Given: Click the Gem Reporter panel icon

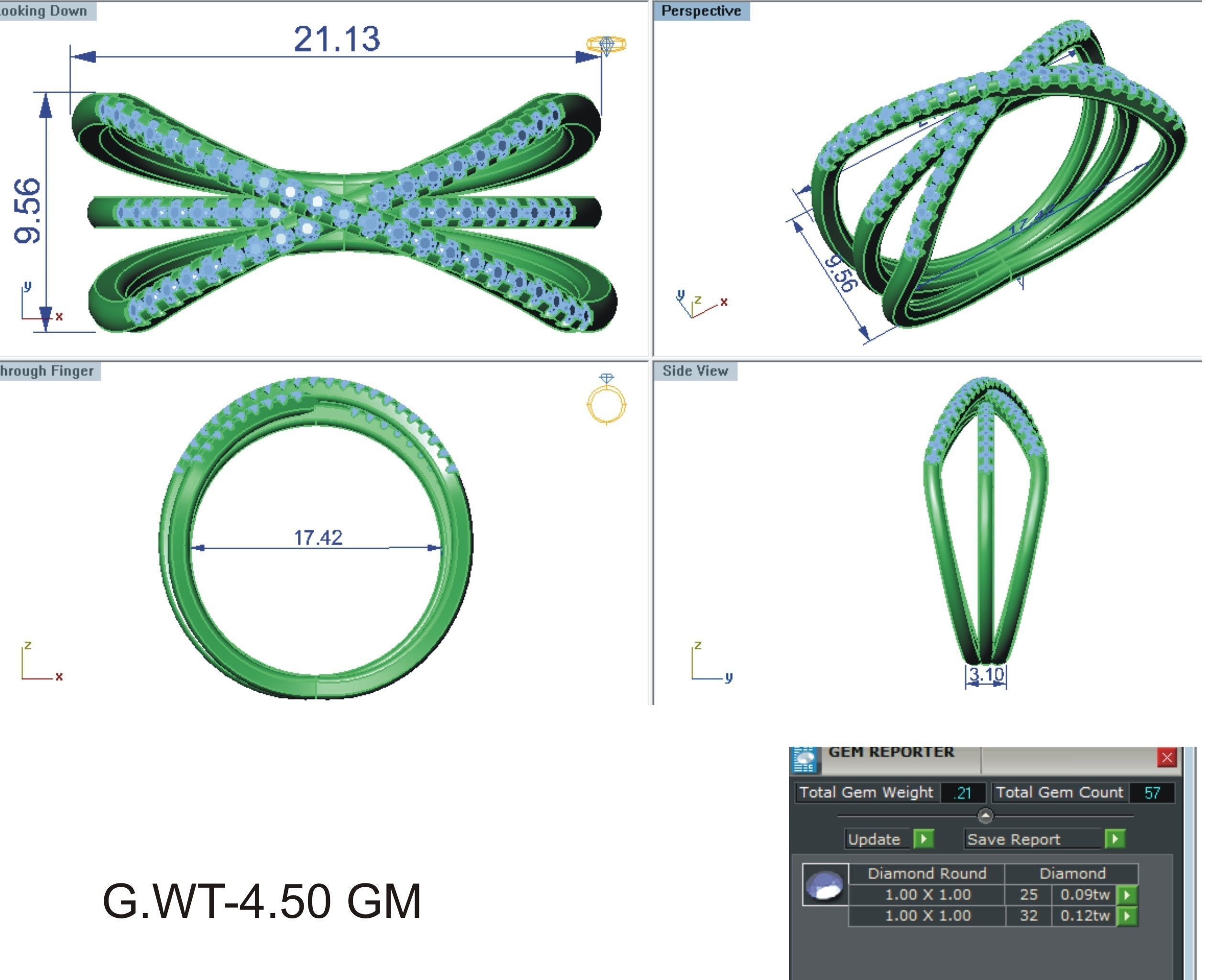Looking at the screenshot, I should [x=804, y=759].
